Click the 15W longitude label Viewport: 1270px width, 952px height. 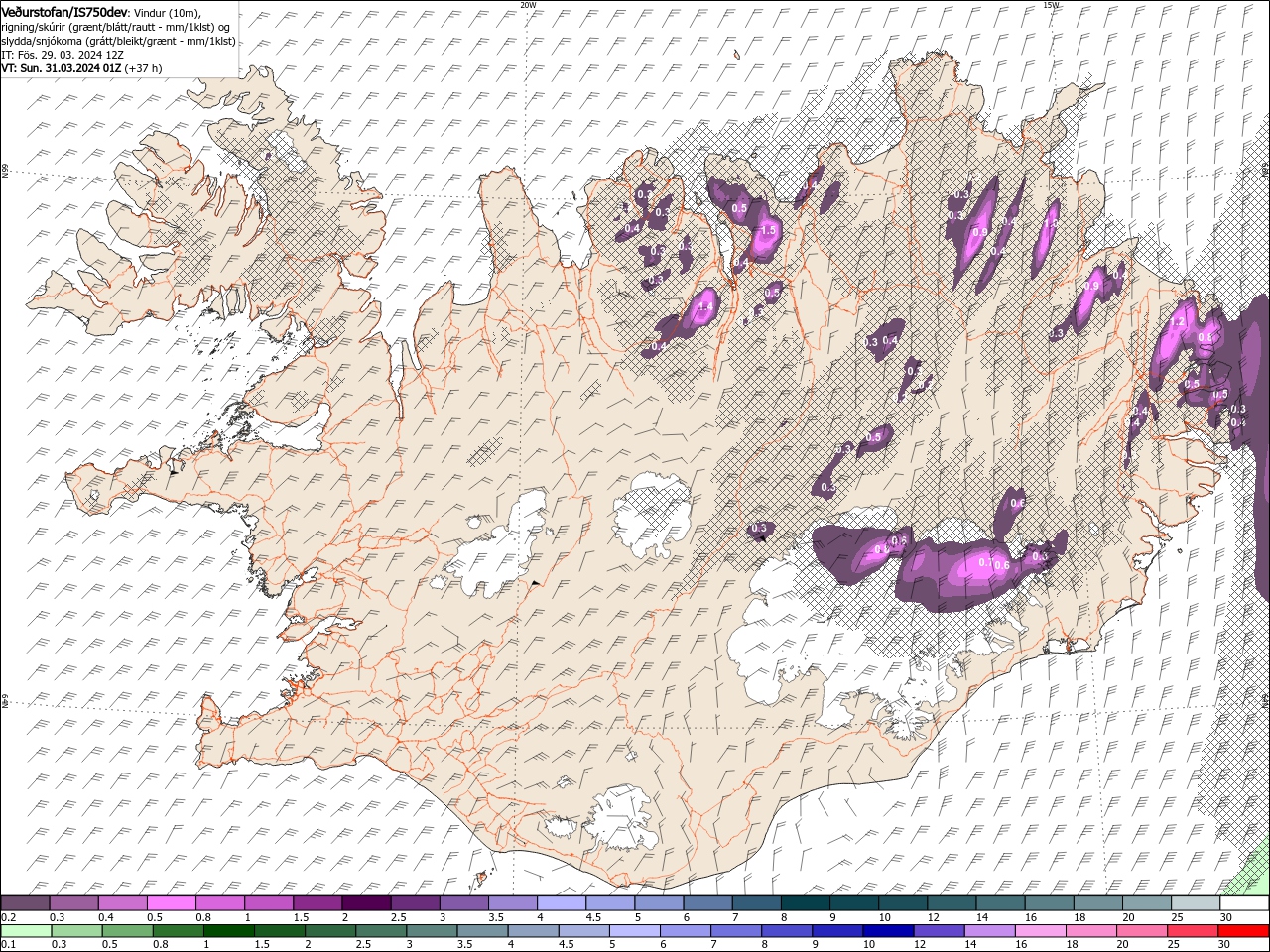click(1051, 5)
